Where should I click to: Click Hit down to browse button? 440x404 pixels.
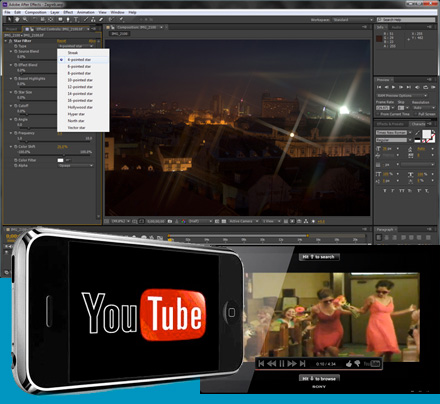[x=319, y=378]
